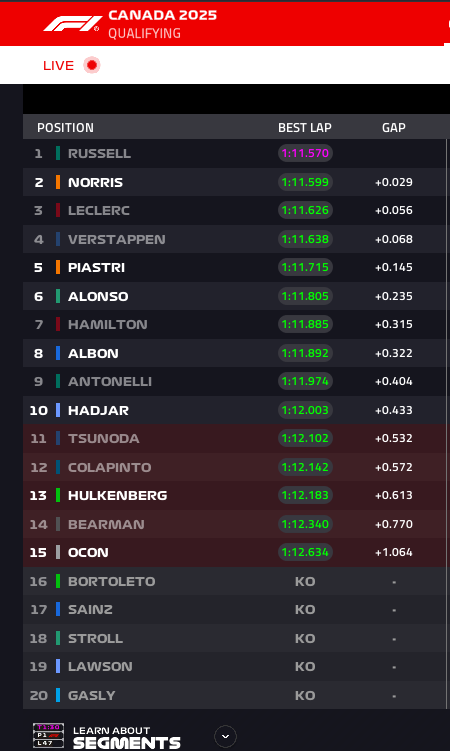The image size is (450, 751).
Task: Click Ocon's 1:12.634 lap time badge
Action: (305, 552)
